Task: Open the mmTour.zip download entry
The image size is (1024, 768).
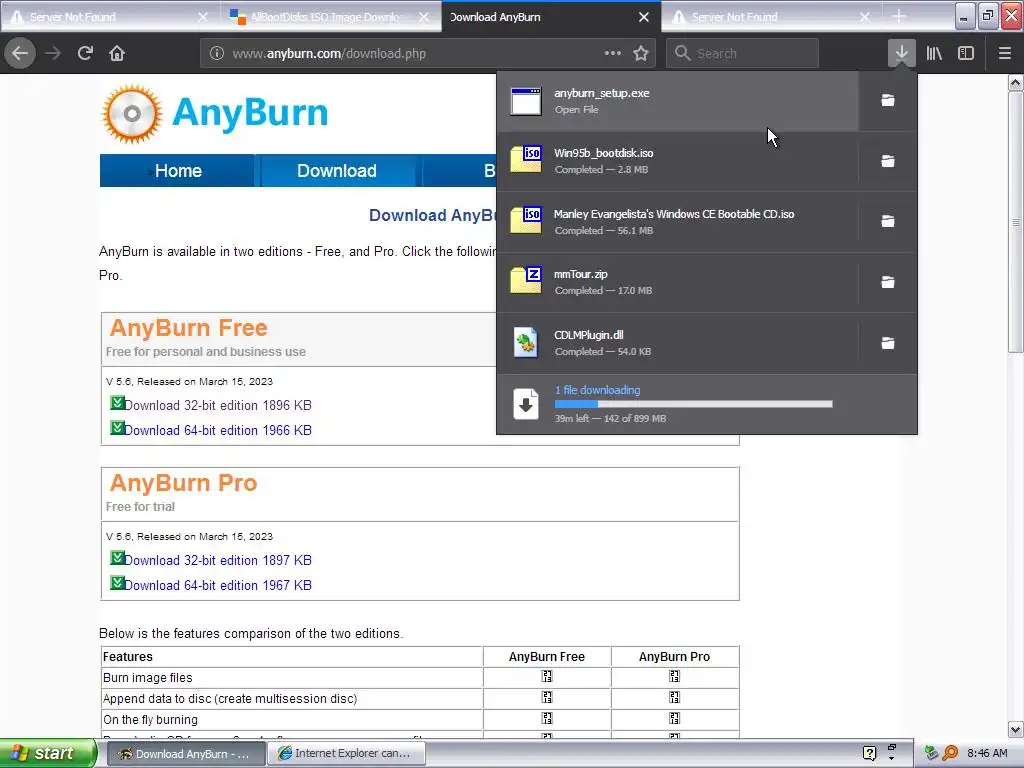Action: click(x=678, y=282)
